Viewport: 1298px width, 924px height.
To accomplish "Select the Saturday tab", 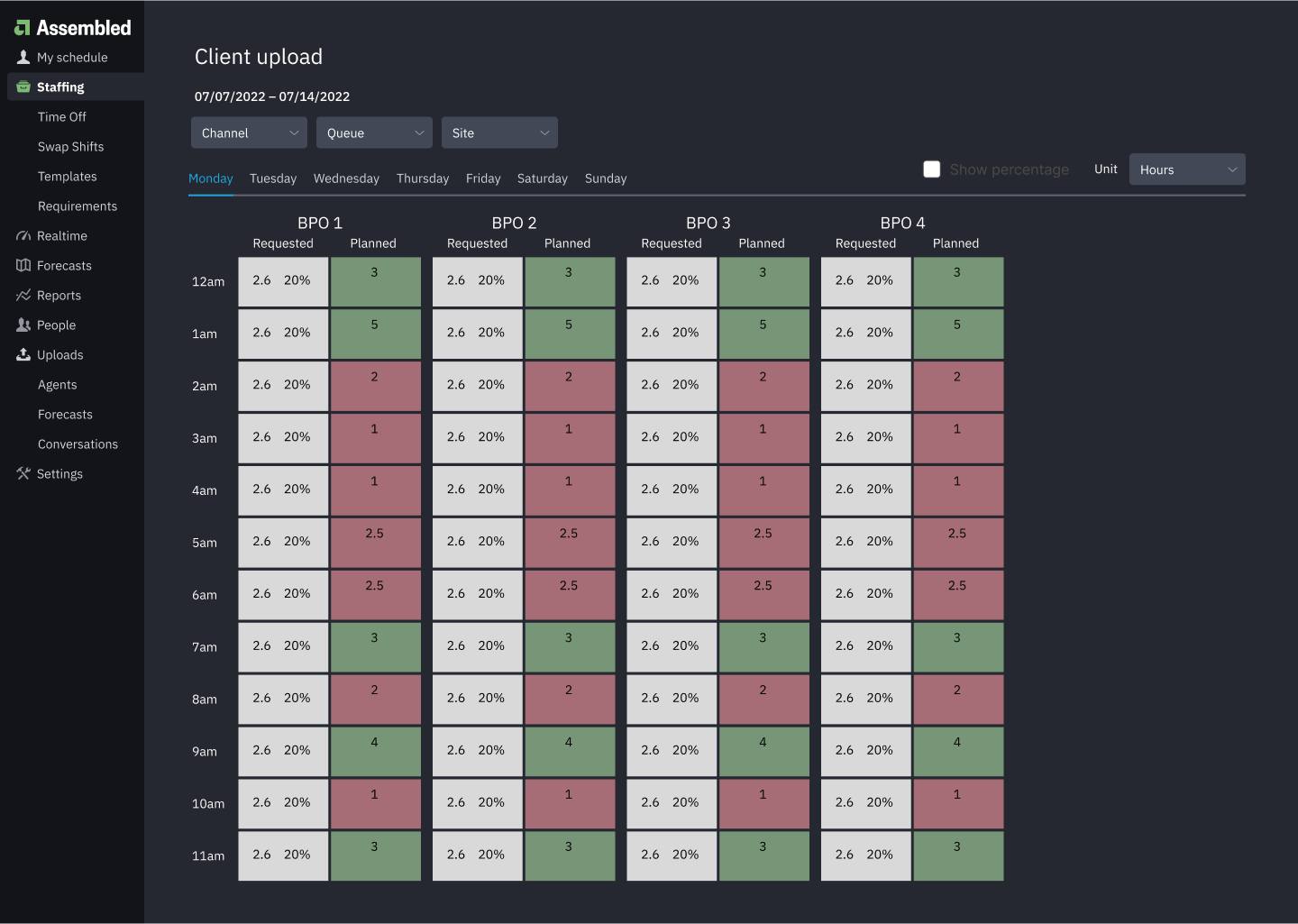I will [542, 178].
